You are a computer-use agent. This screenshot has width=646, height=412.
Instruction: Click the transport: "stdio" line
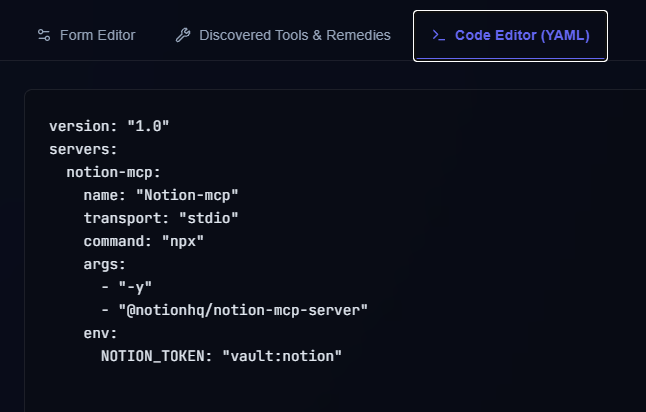click(161, 218)
